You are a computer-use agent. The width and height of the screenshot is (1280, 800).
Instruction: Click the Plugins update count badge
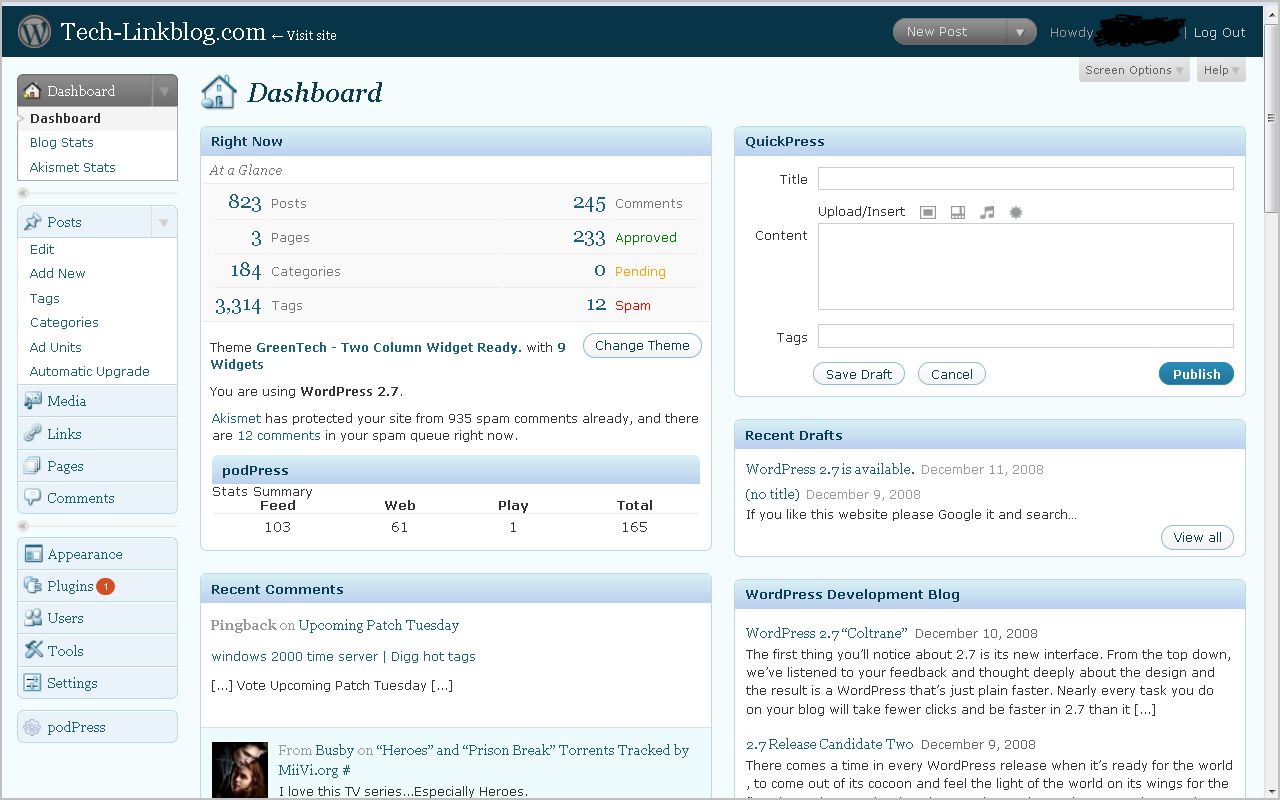(106, 587)
